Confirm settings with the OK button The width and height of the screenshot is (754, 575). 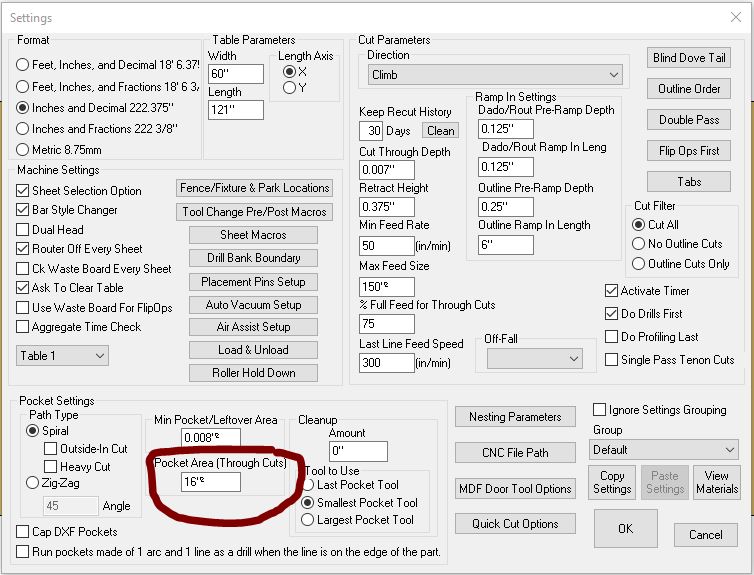[x=625, y=528]
